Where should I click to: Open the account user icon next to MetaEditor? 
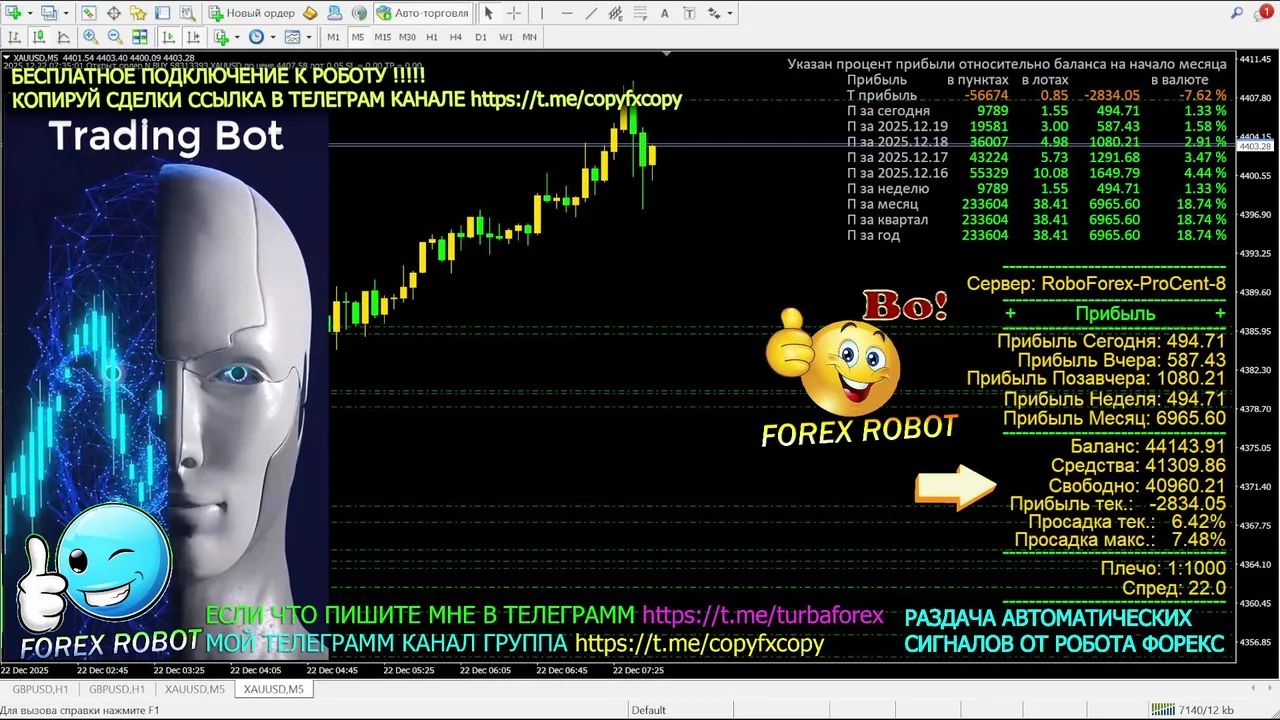(x=335, y=13)
